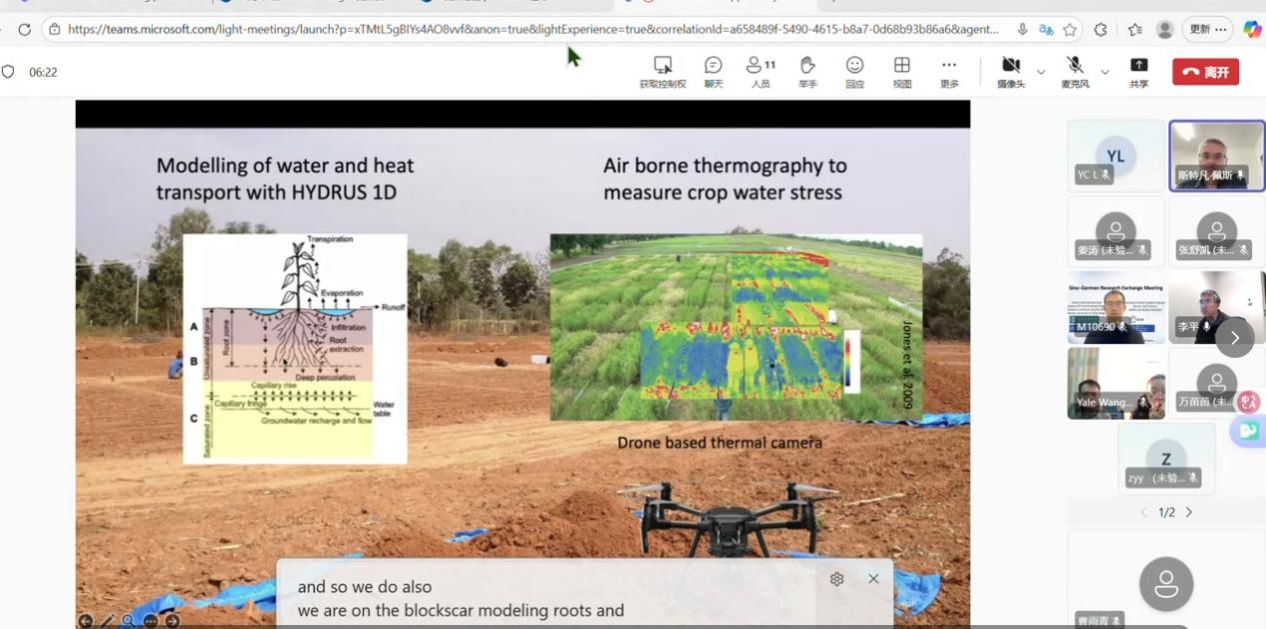The image size is (1266, 629).
Task: Leave the meeting with red 离开 button
Action: pyautogui.click(x=1205, y=72)
